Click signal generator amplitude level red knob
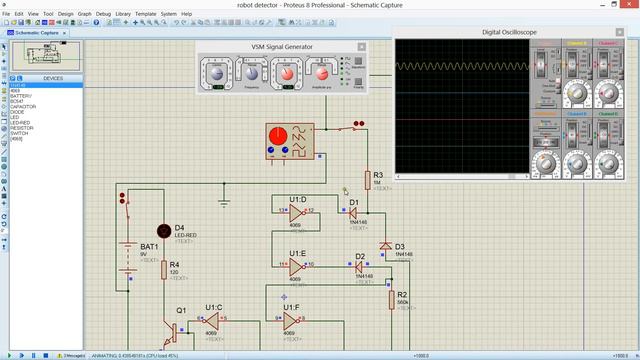Image resolution: width=640 pixels, height=360 pixels. (287, 74)
